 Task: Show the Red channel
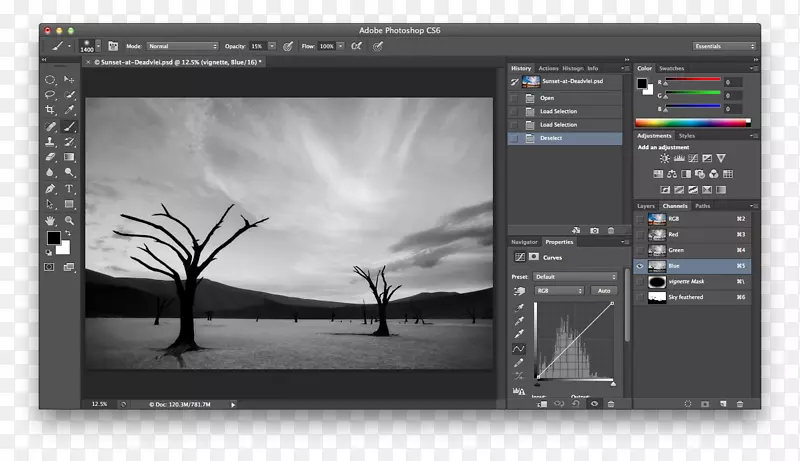[640, 235]
